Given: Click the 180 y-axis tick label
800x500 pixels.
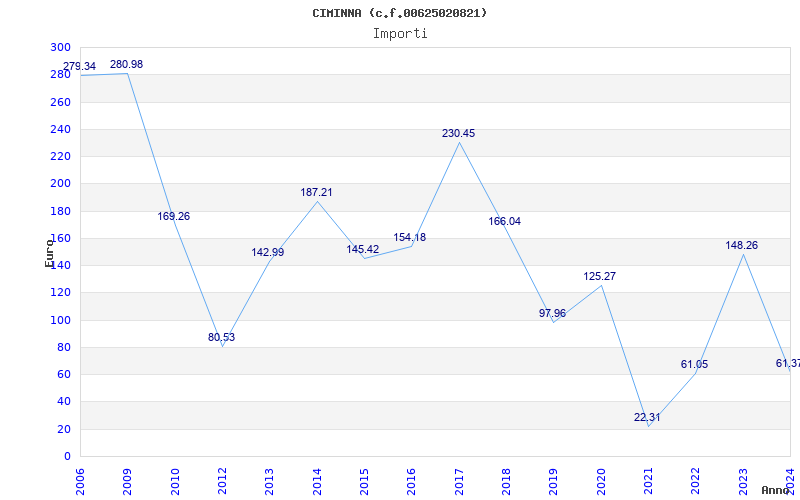Looking at the screenshot, I should point(61,211).
